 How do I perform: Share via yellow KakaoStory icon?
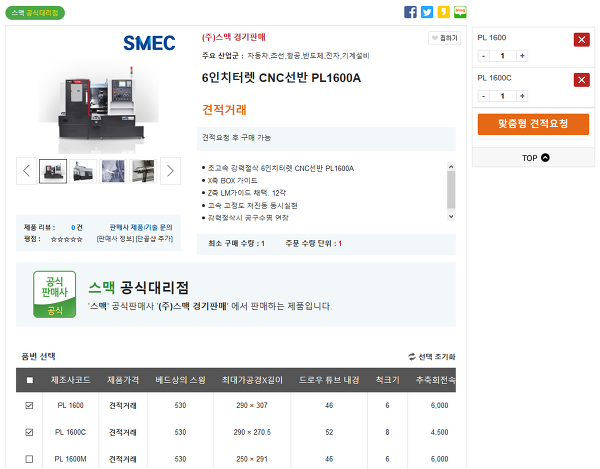click(443, 12)
